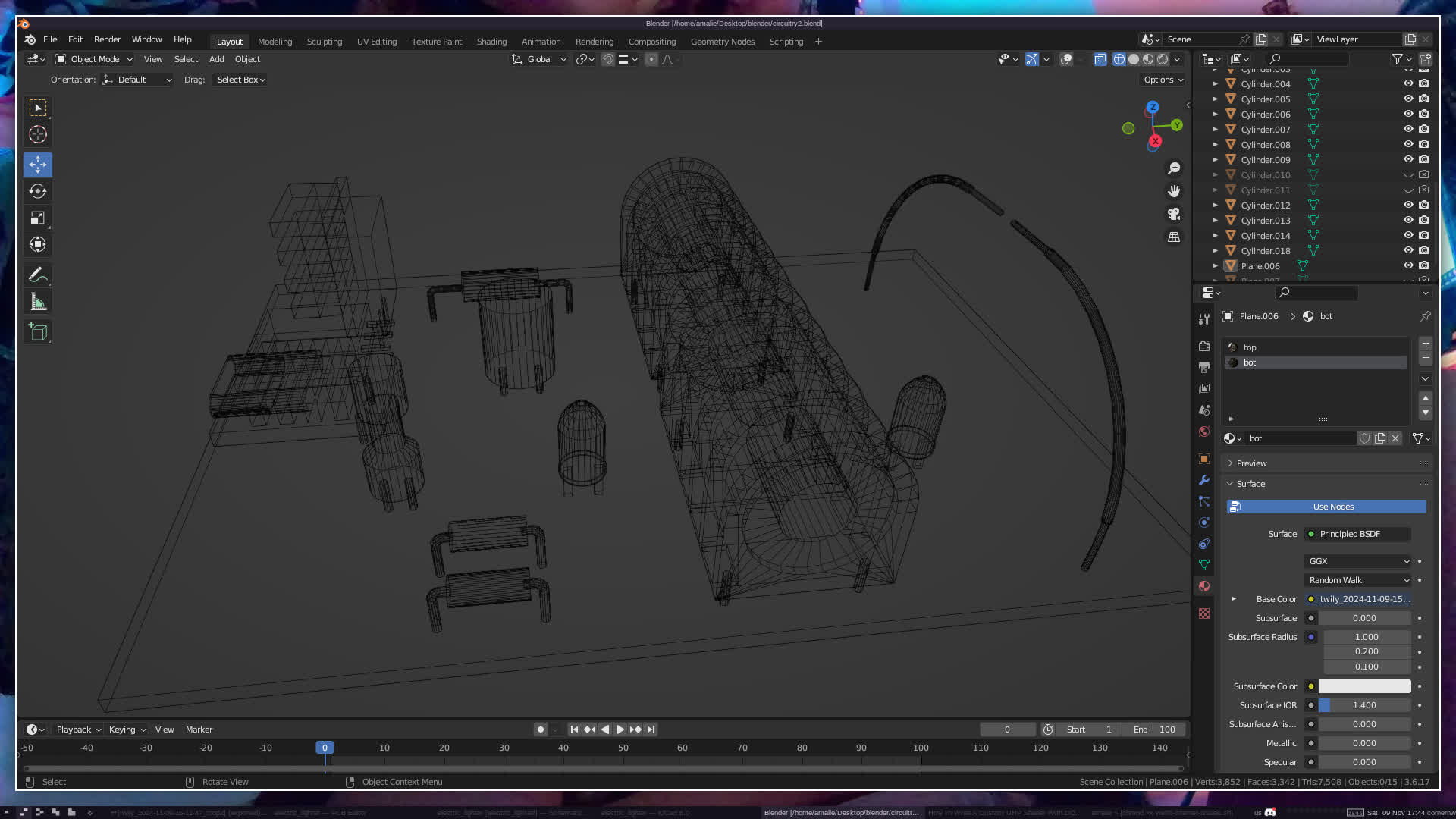Toggle X-ray display in viewport header
The height and width of the screenshot is (819, 1456).
click(1100, 59)
